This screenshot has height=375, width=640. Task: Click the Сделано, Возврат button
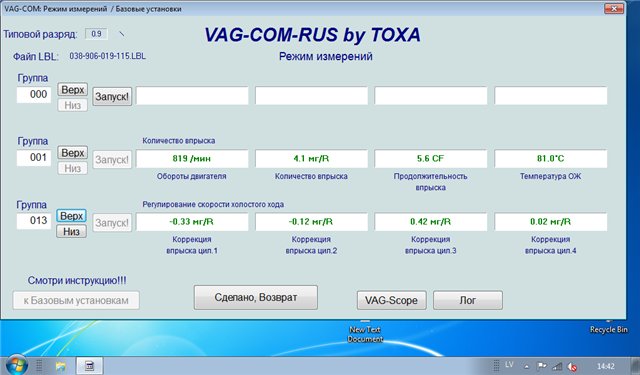(x=256, y=297)
